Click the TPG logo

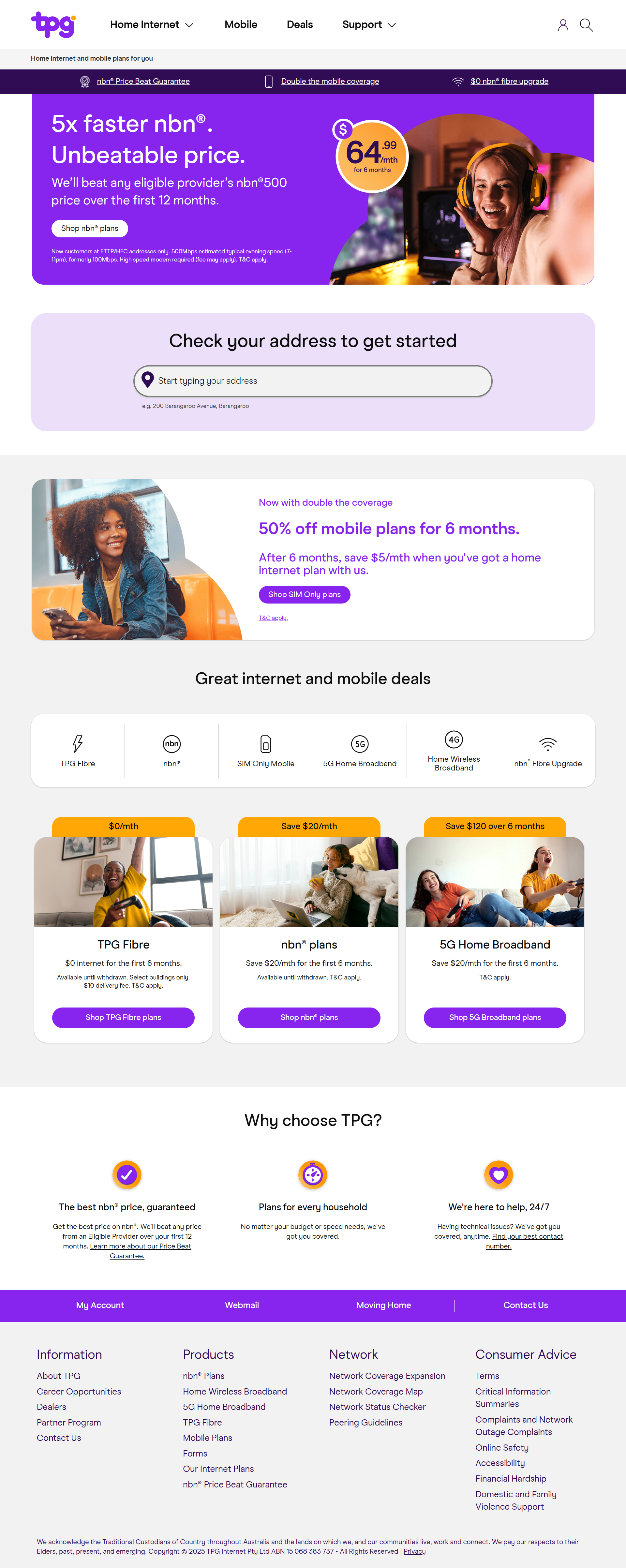pyautogui.click(x=53, y=24)
